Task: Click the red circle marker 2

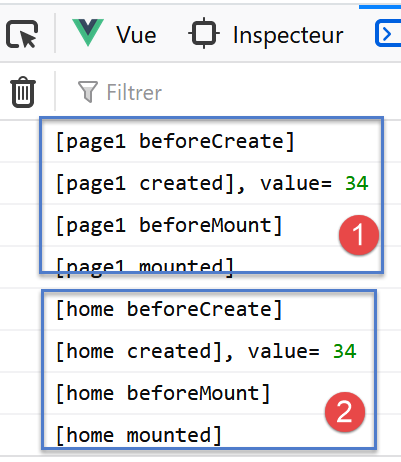Action: [x=345, y=412]
